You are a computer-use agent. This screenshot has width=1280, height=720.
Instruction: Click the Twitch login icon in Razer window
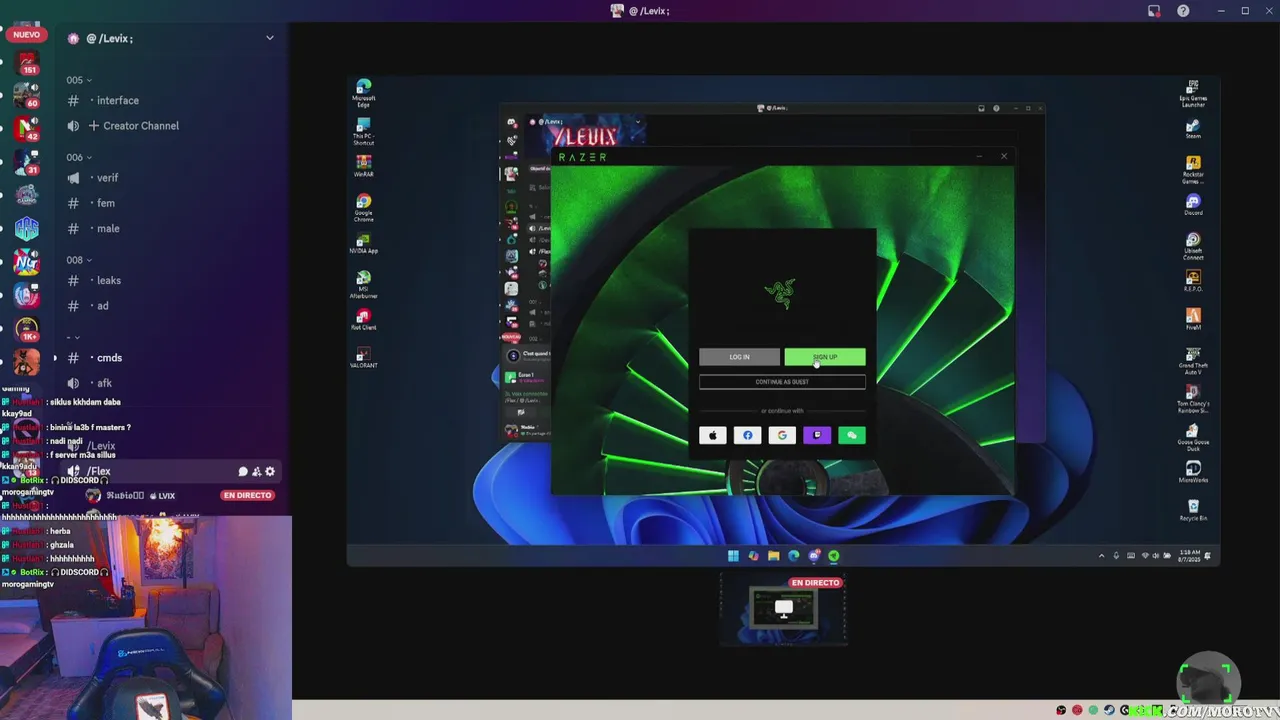(x=817, y=435)
